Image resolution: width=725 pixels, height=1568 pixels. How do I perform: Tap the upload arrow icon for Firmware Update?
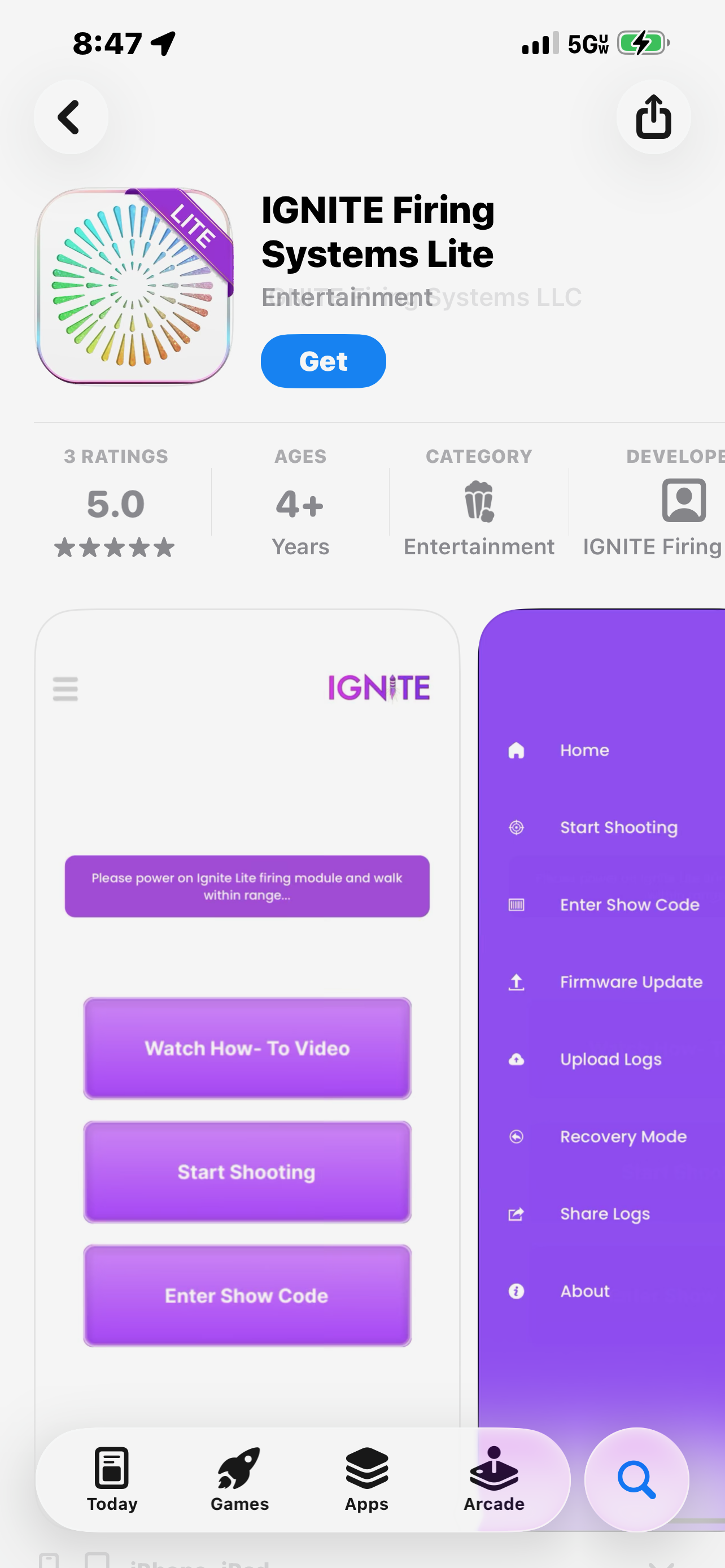point(516,982)
